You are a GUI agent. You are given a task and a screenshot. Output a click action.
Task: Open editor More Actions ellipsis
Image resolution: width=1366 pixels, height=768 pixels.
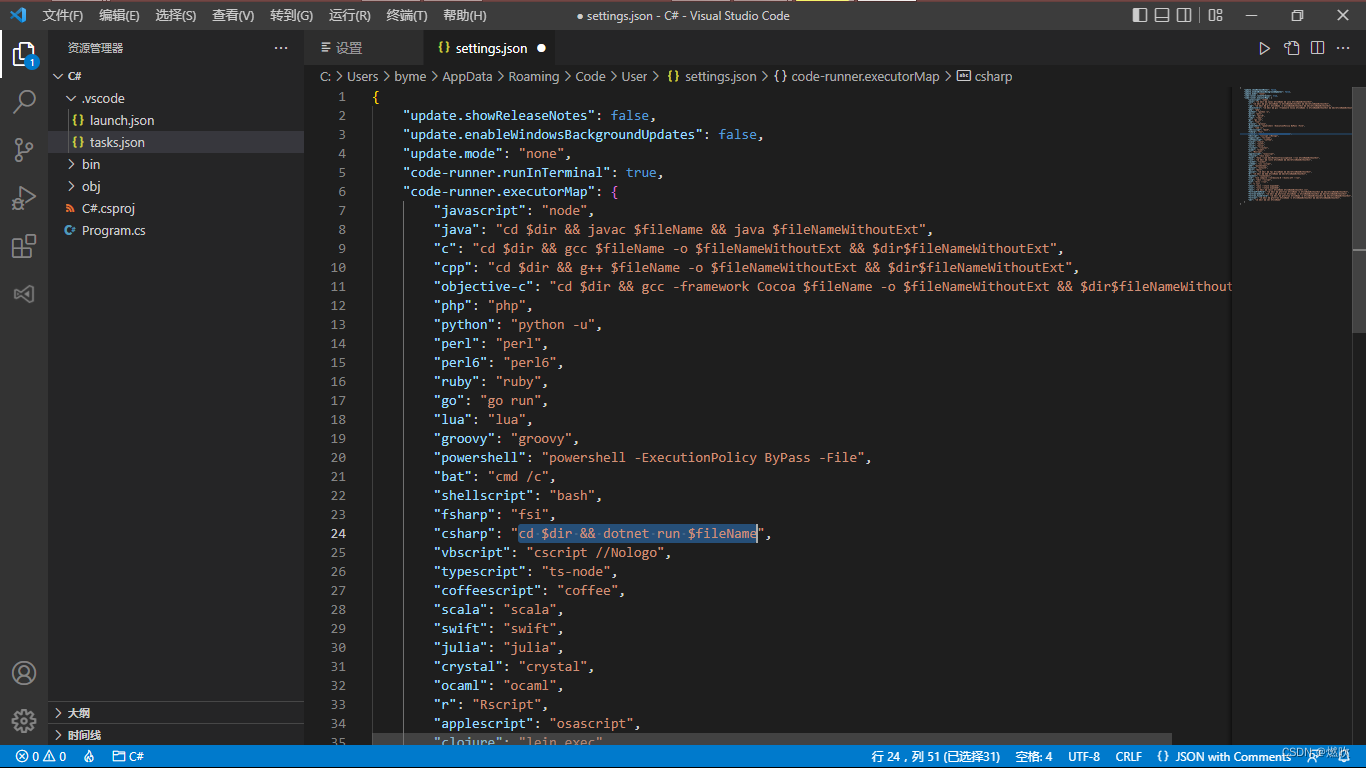(x=1344, y=48)
